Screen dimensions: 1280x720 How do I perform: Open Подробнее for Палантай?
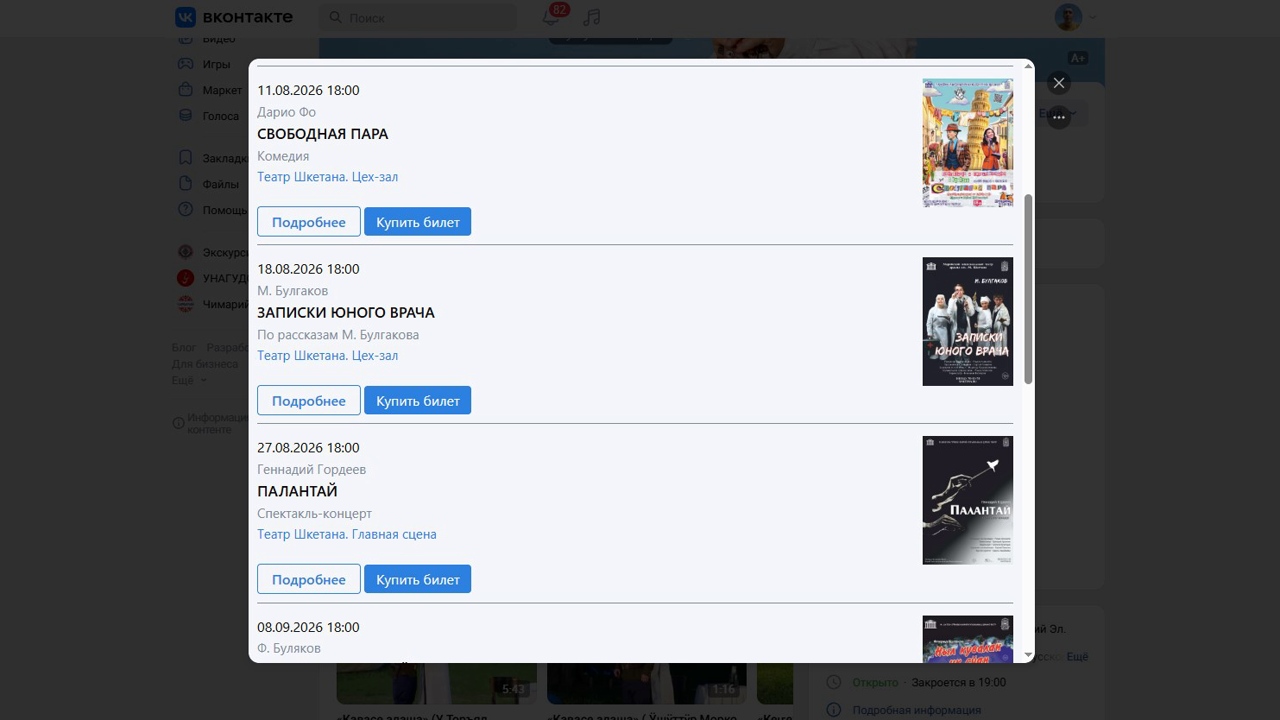(309, 580)
